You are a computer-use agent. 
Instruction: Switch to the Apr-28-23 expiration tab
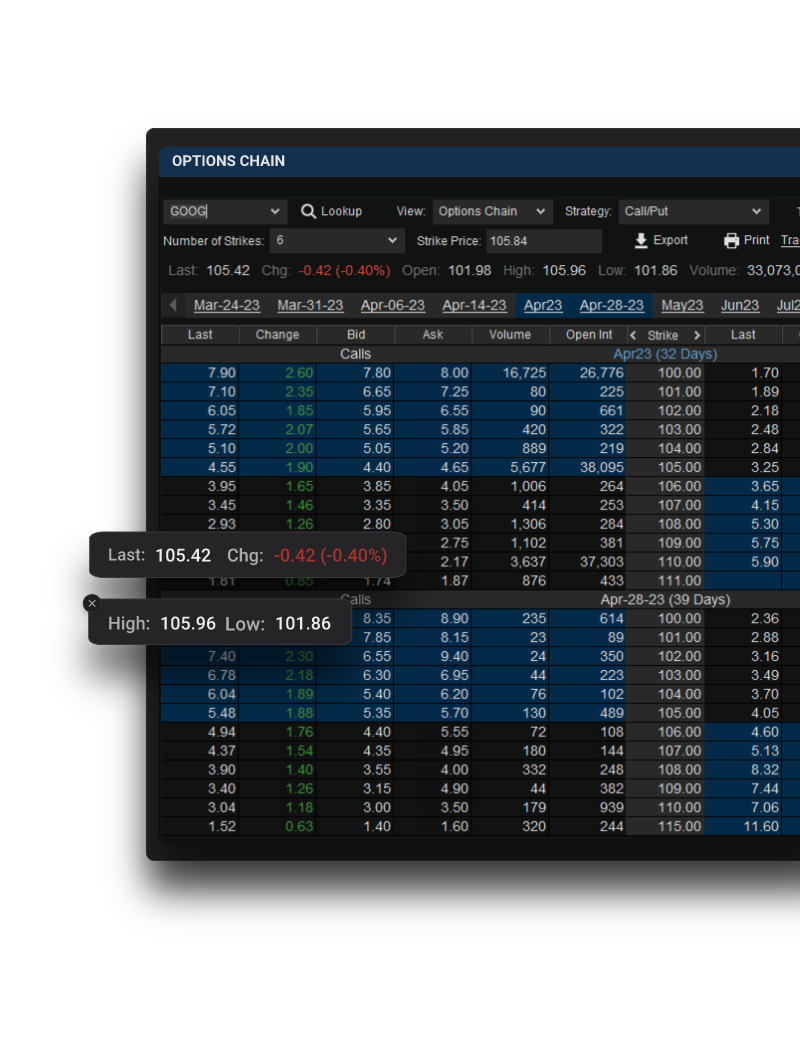[611, 306]
